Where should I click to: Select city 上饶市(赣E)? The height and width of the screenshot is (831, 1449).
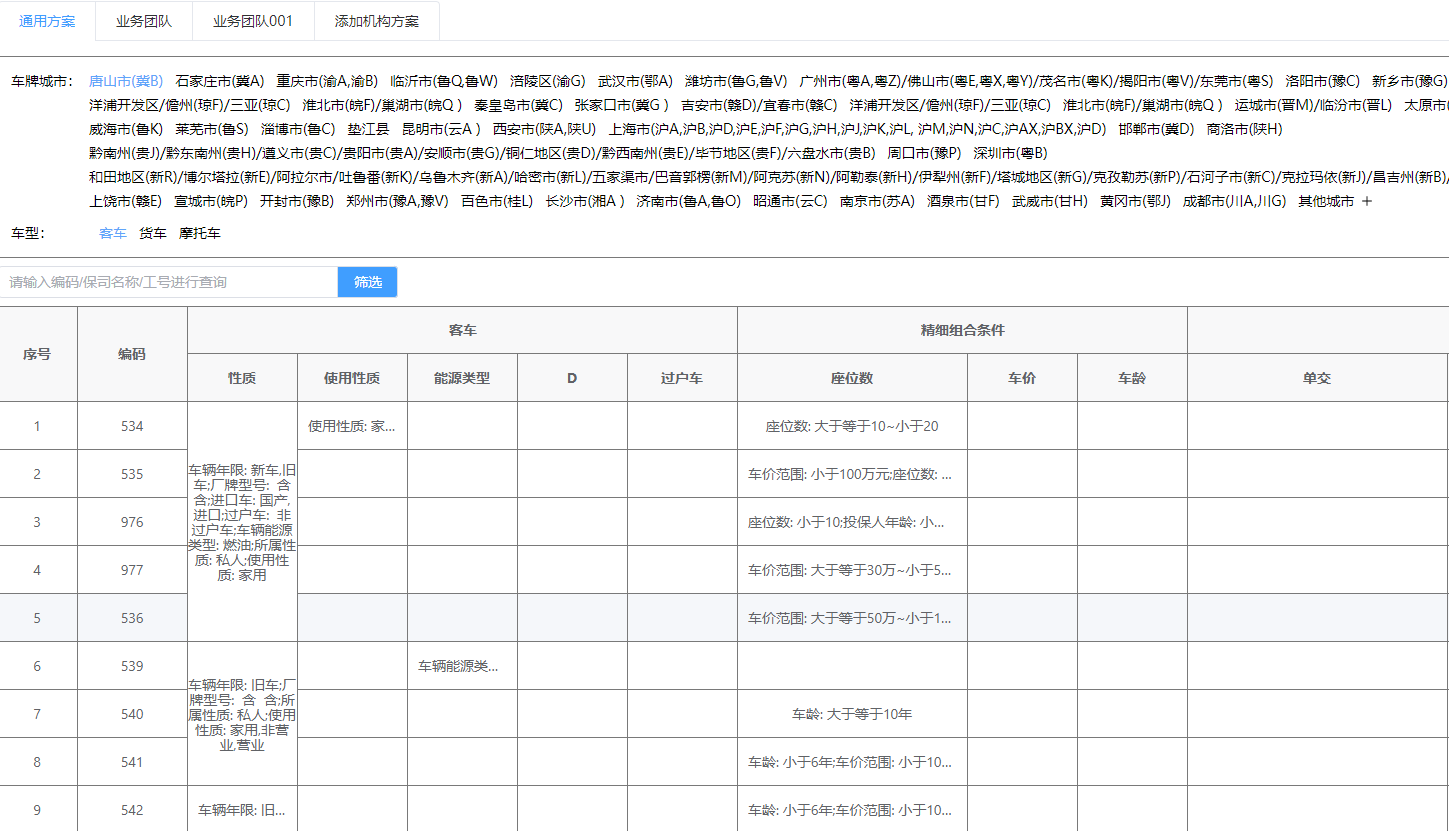(126, 201)
